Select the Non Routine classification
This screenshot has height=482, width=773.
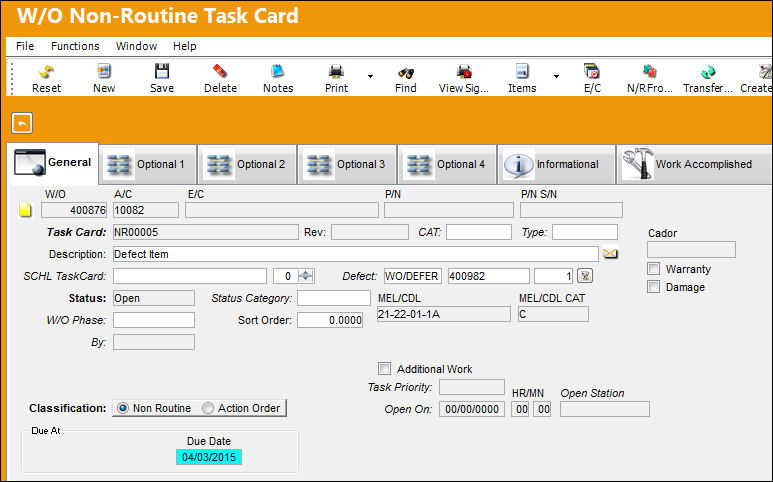click(x=123, y=408)
